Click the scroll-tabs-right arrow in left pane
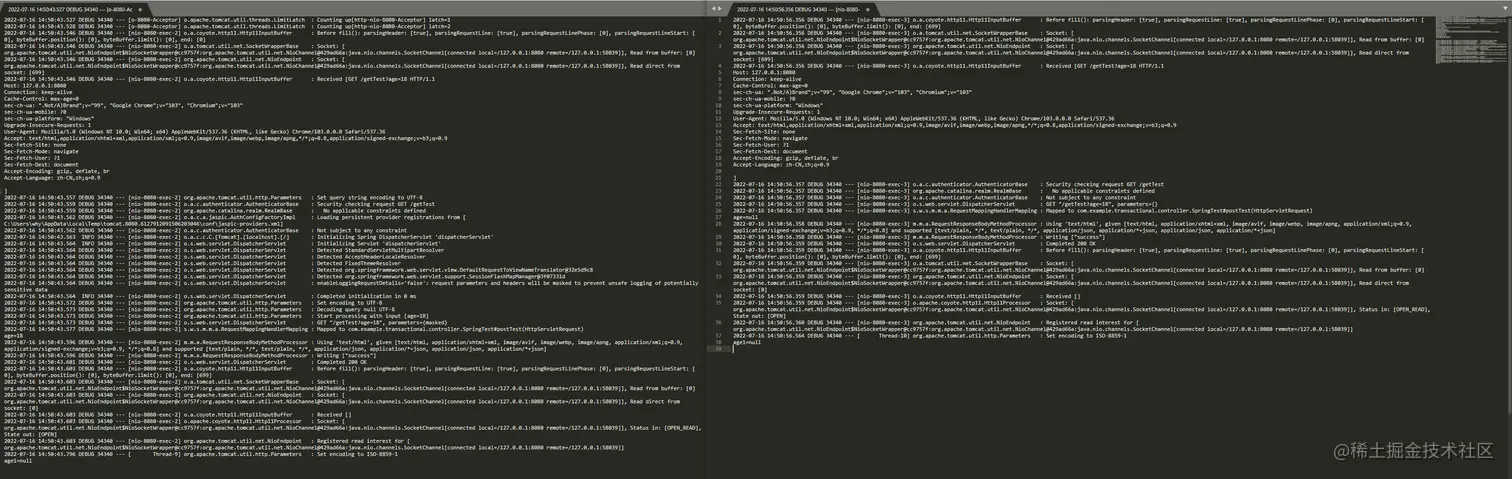Screen dimensions: 1512x479 click(719, 8)
